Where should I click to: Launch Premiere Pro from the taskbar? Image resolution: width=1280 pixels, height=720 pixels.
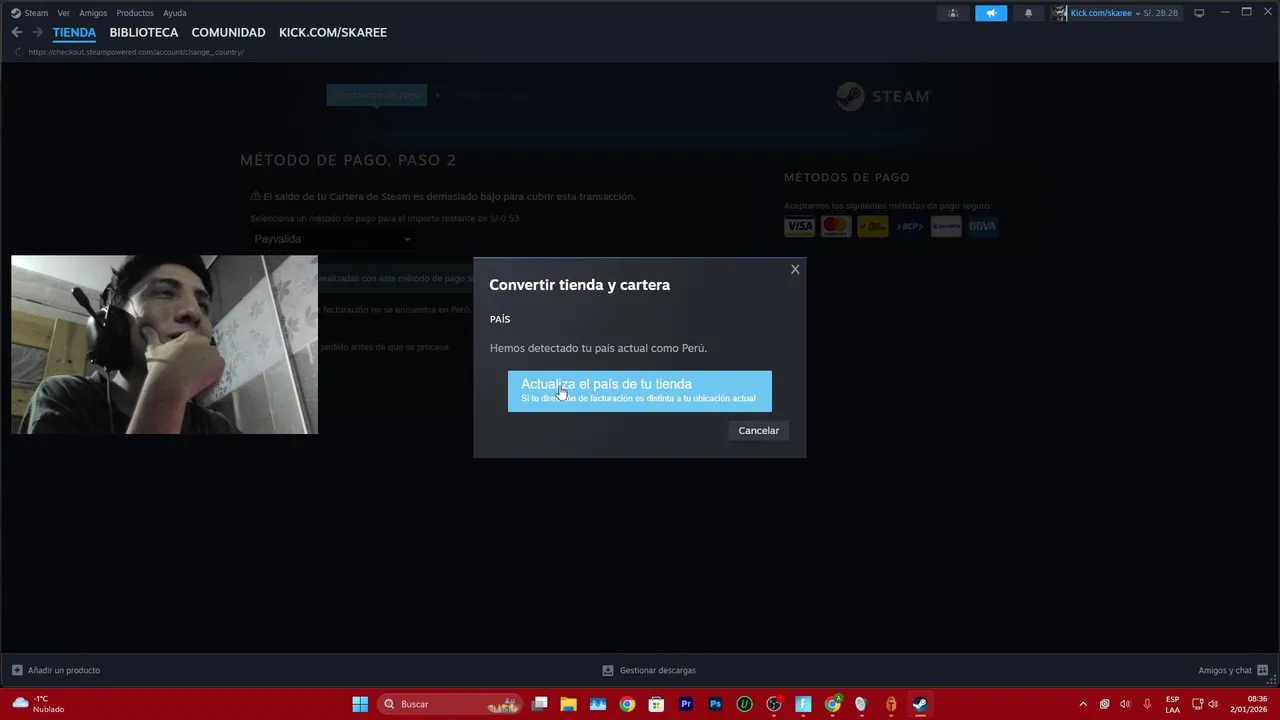point(686,704)
